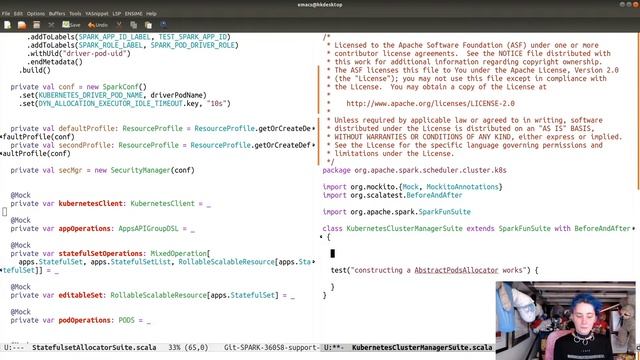Open the Buffers menu
The width and height of the screenshot is (640, 360).
[57, 13]
